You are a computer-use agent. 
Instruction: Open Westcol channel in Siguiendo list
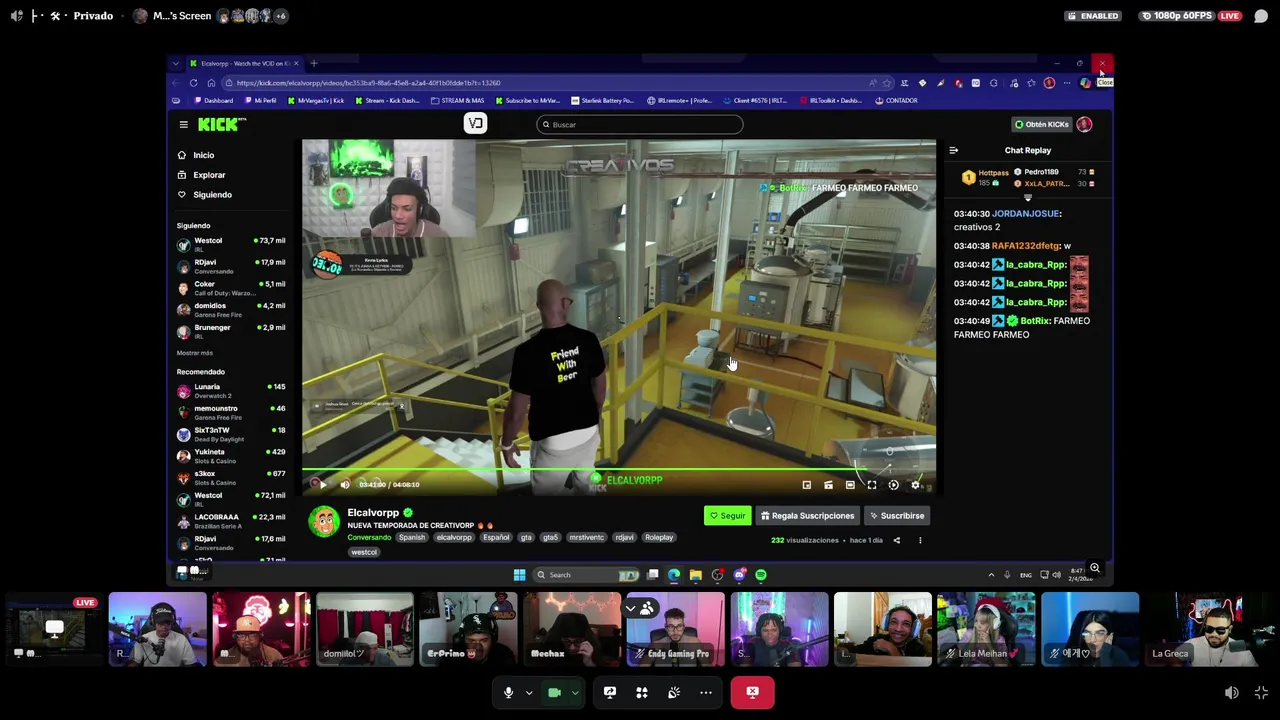(231, 244)
